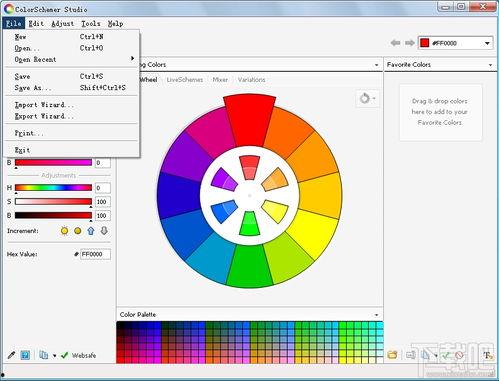Click the back arrow next to color box
This screenshot has height=381, width=499.
click(395, 43)
